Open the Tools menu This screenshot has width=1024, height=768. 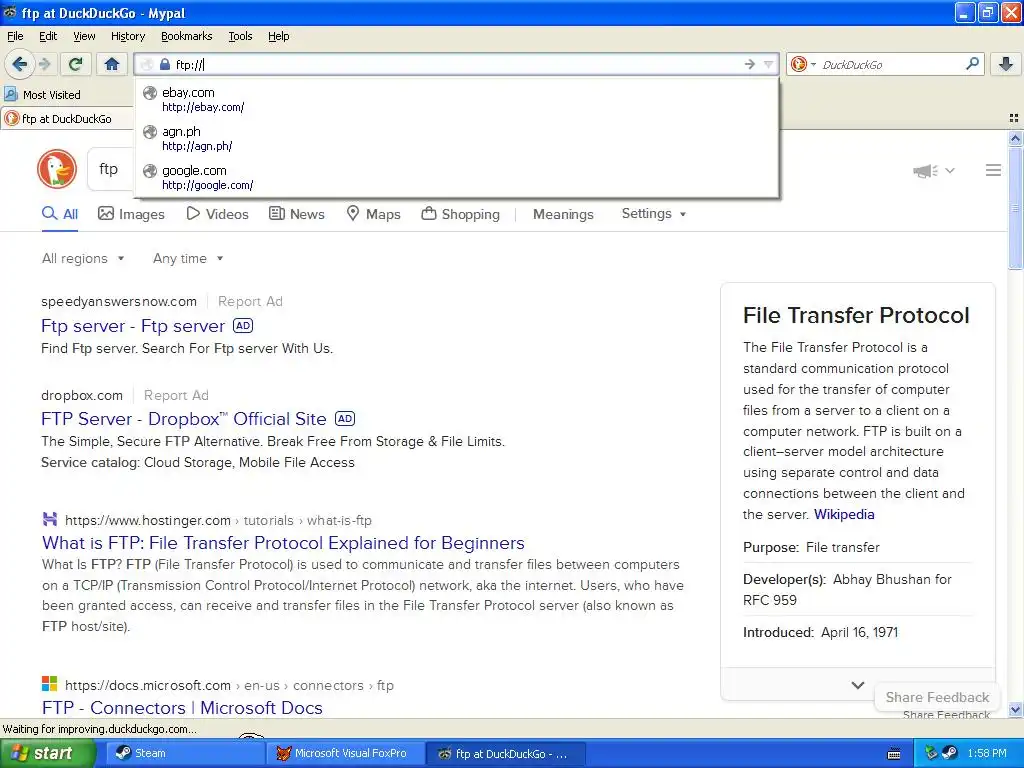[240, 36]
